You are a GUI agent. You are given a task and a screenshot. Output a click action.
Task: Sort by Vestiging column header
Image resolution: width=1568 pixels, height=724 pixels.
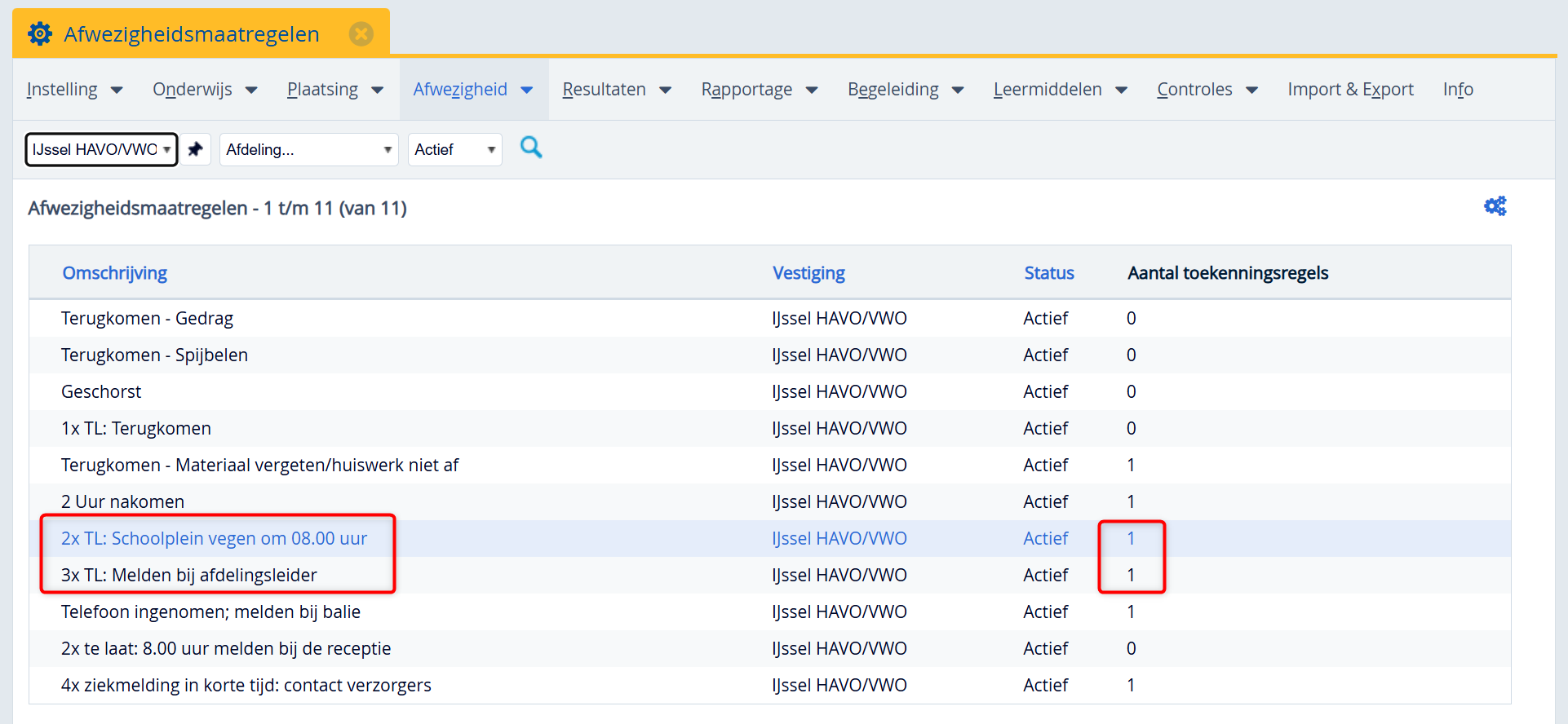(808, 273)
